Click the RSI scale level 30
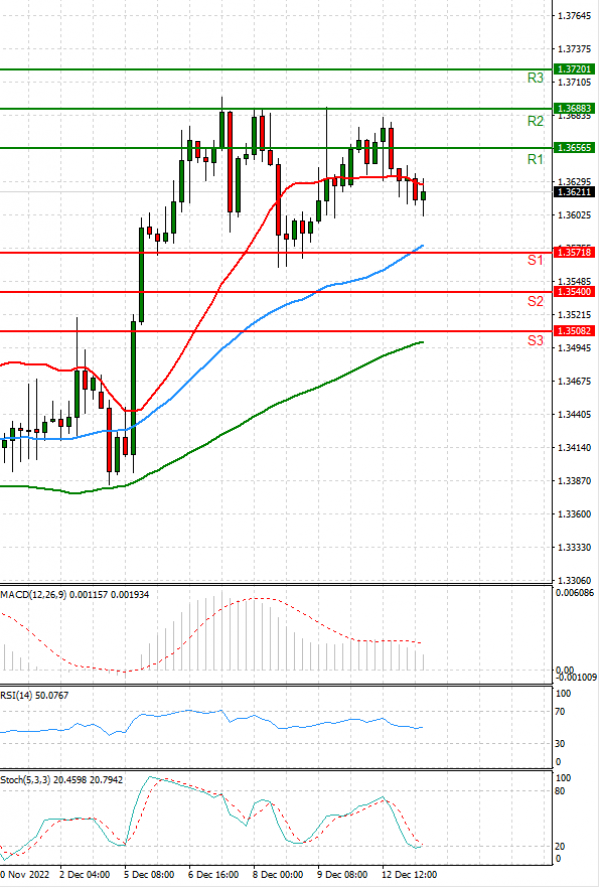 [560, 744]
